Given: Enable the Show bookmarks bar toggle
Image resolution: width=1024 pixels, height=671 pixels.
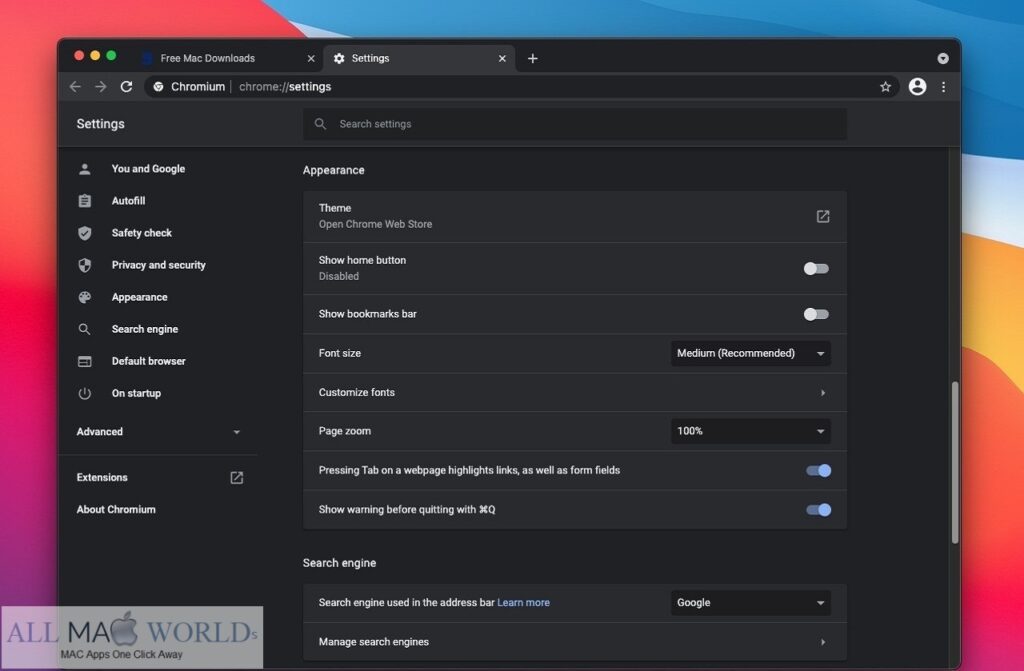Looking at the screenshot, I should coord(816,314).
